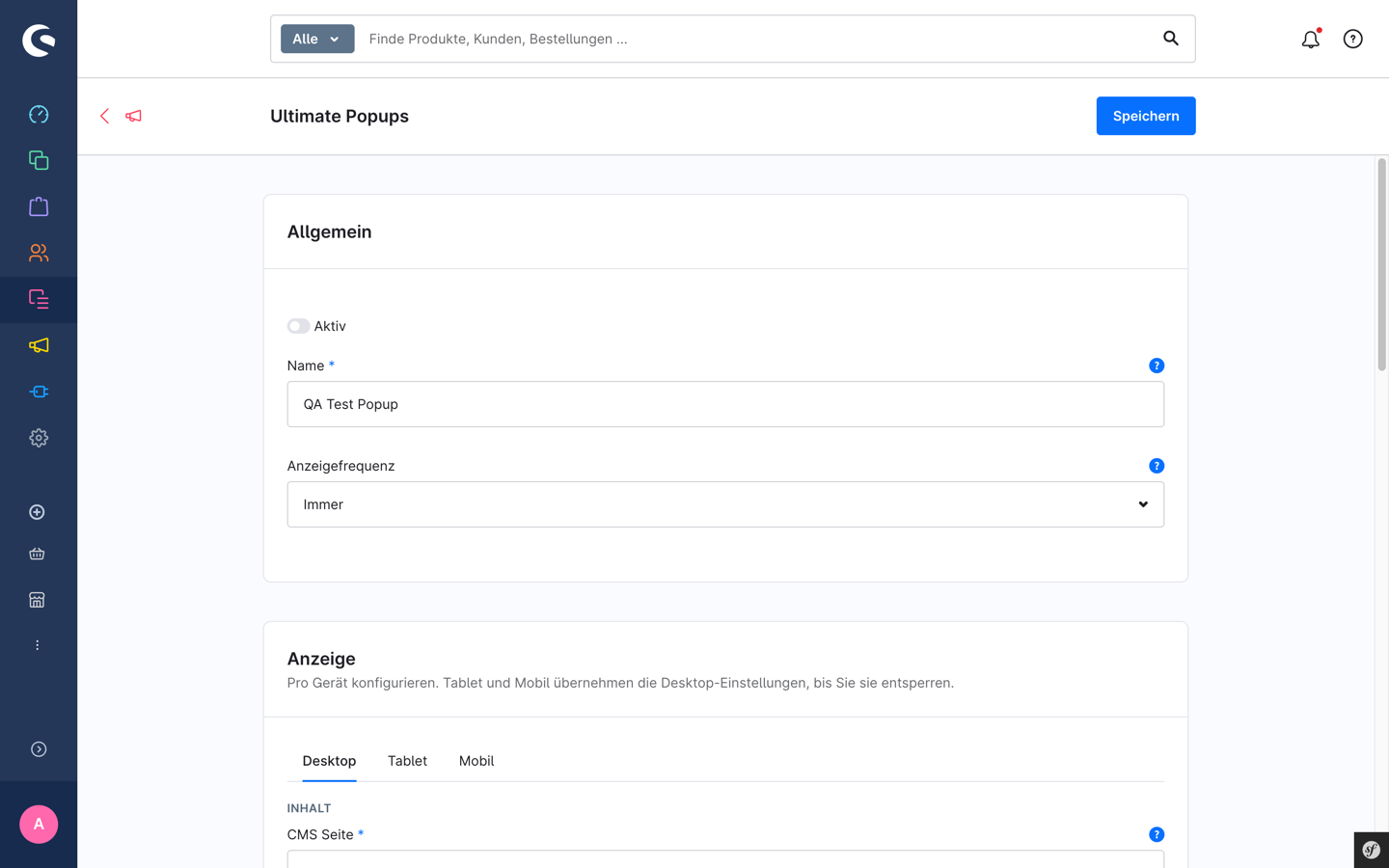Click the INHALT section label

309,808
